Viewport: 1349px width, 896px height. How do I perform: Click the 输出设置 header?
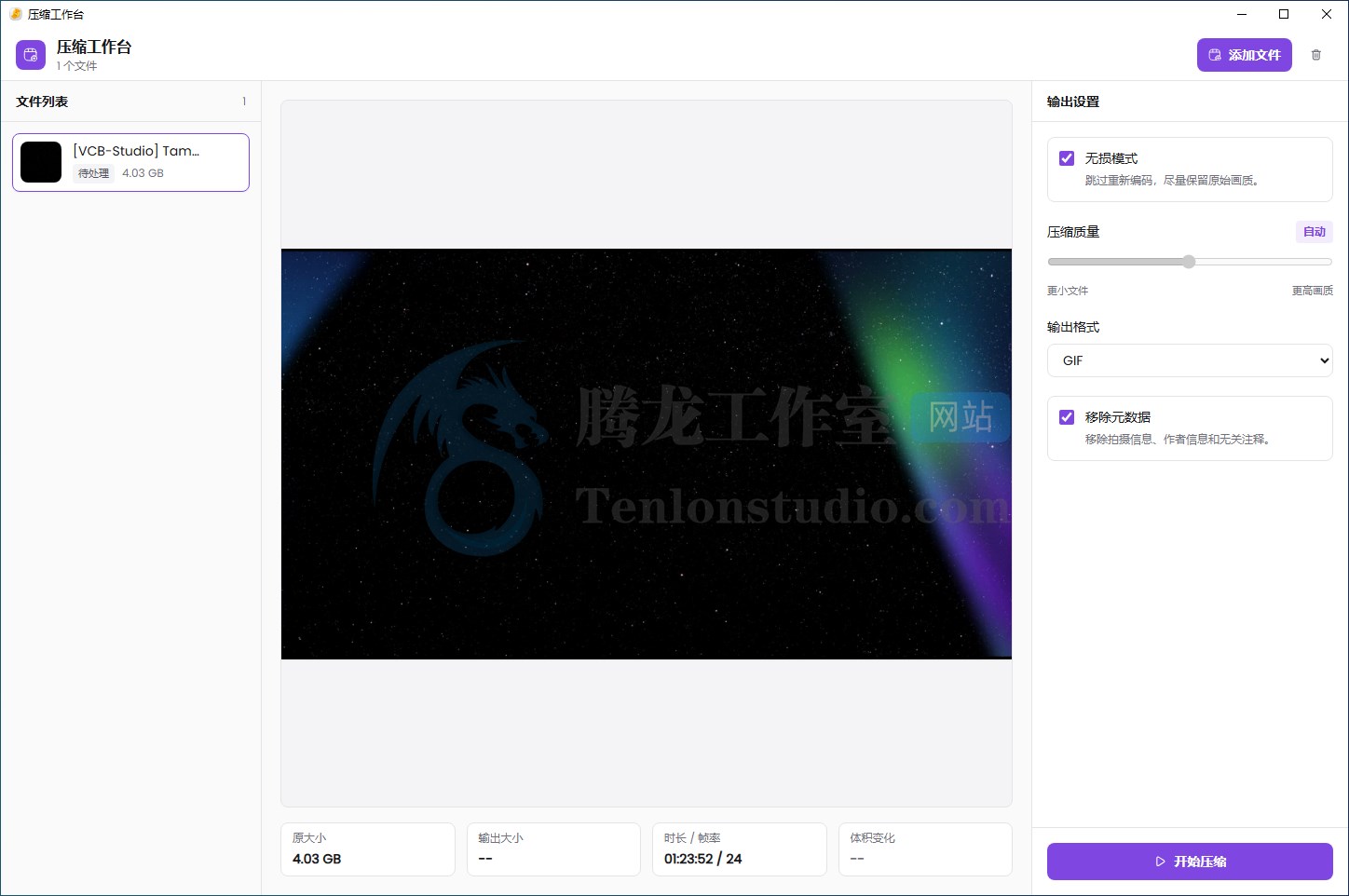[x=1073, y=102]
